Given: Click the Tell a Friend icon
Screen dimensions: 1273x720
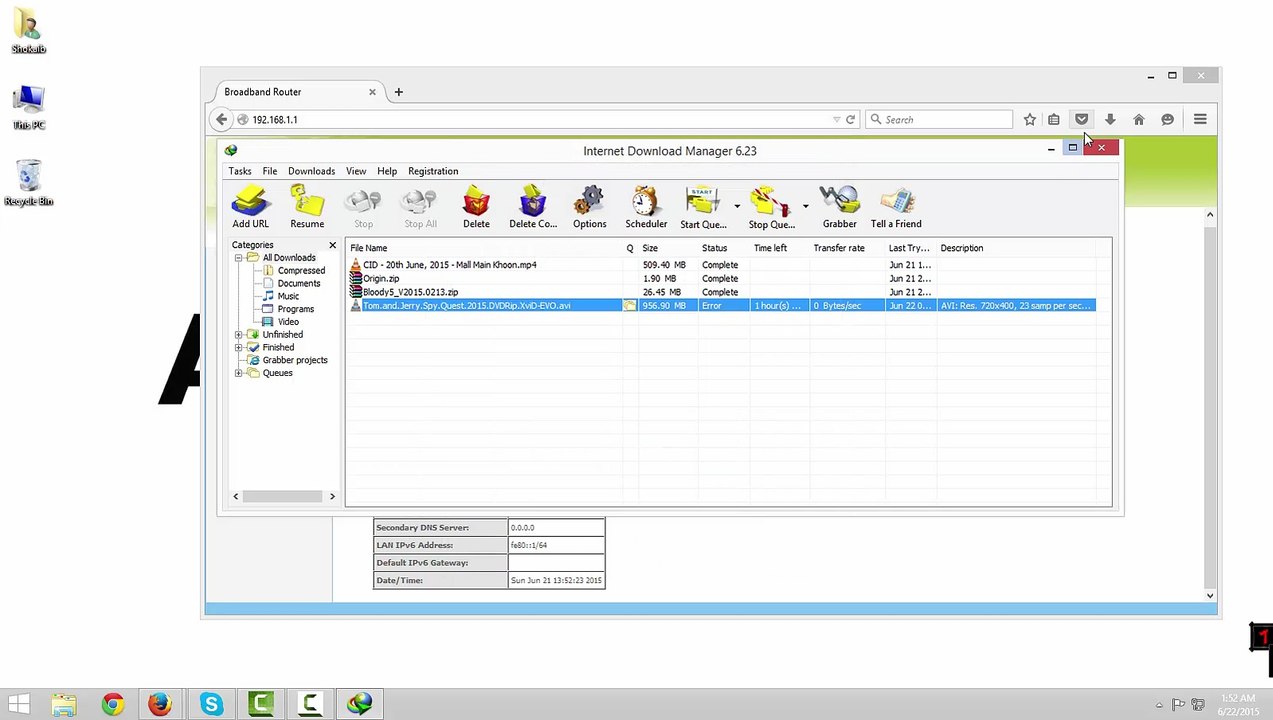Looking at the screenshot, I should coord(896,207).
